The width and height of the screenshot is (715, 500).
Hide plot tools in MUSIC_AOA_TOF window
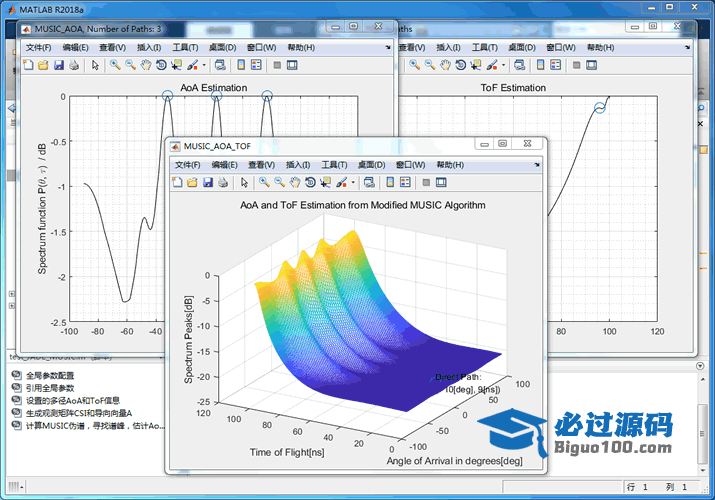pos(426,183)
